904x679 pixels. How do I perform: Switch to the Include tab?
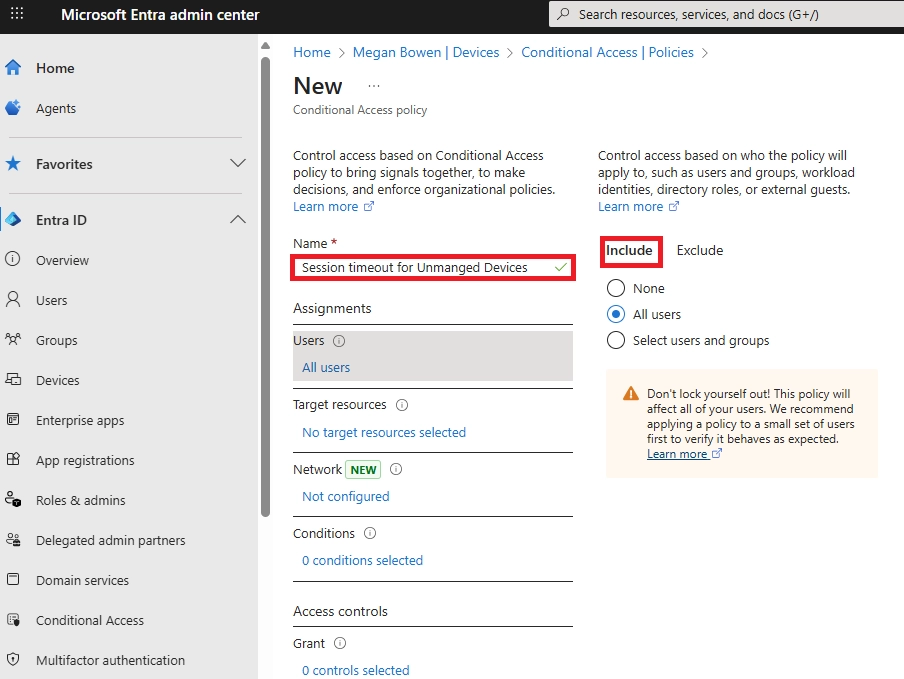pyautogui.click(x=629, y=250)
